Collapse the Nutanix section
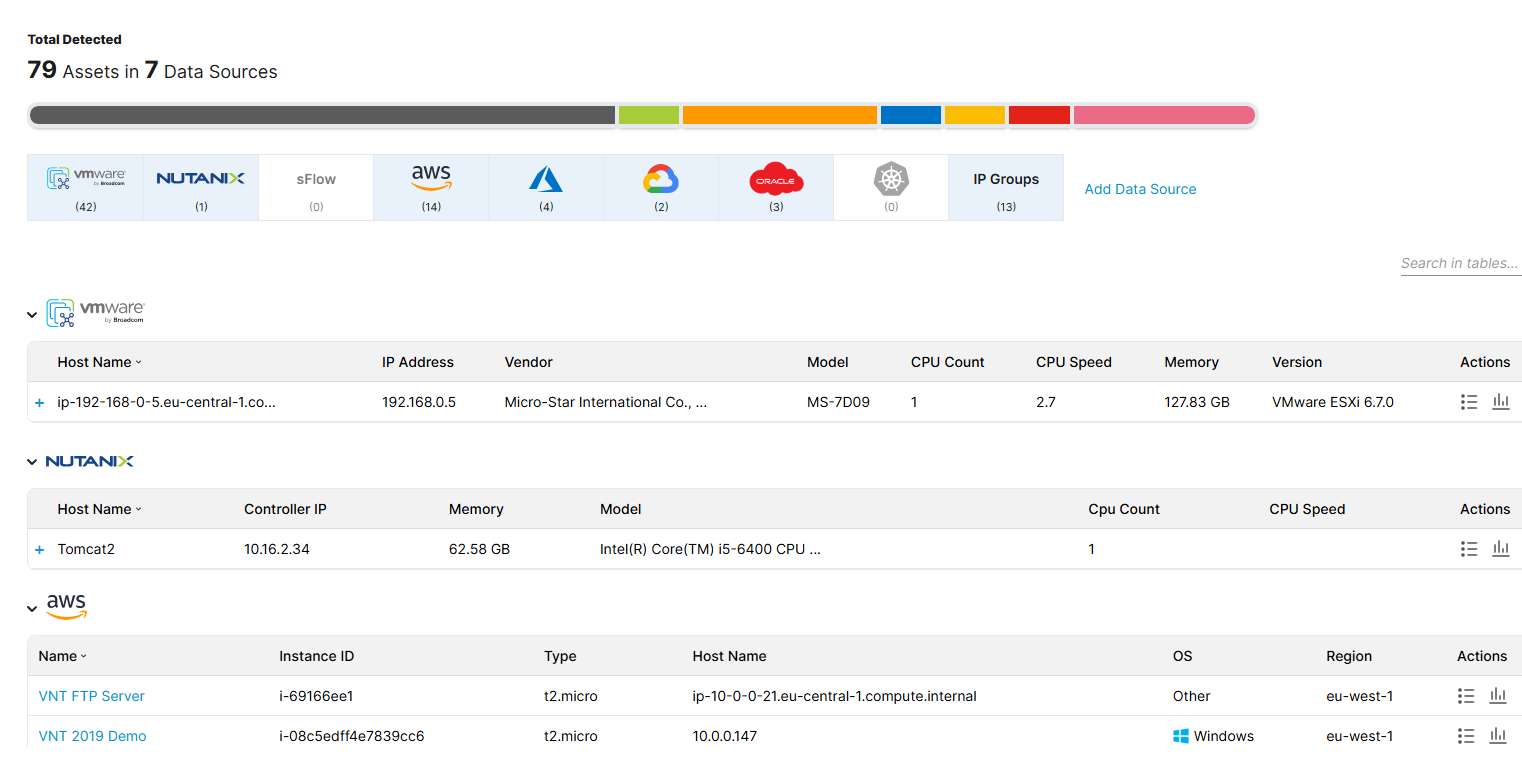 coord(32,462)
